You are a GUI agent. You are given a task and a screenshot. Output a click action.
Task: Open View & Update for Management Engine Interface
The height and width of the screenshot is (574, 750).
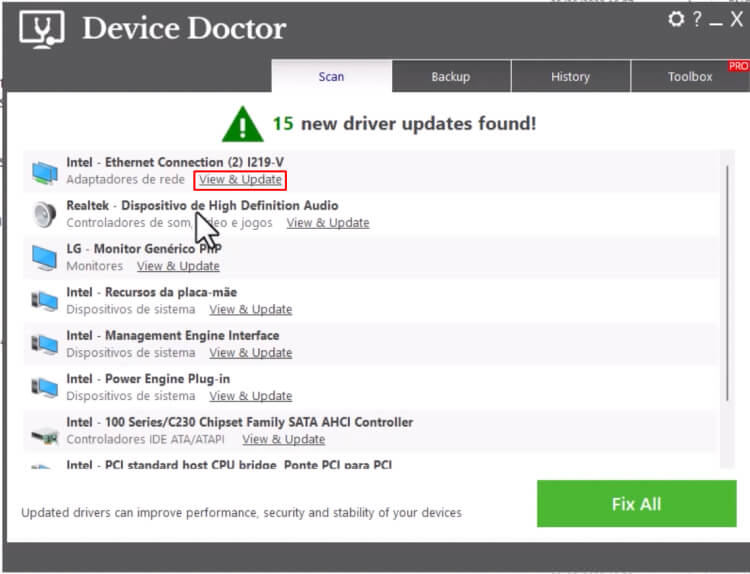[x=251, y=353]
